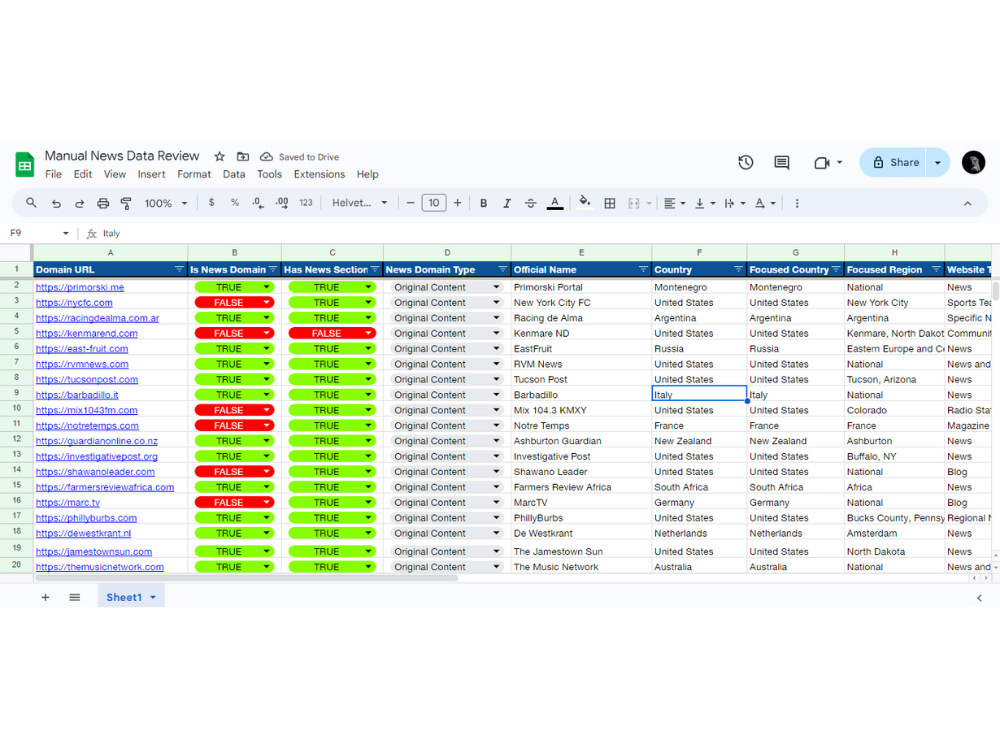Viewport: 1000px width, 750px height.
Task: Open text rotation options
Action: [x=765, y=203]
